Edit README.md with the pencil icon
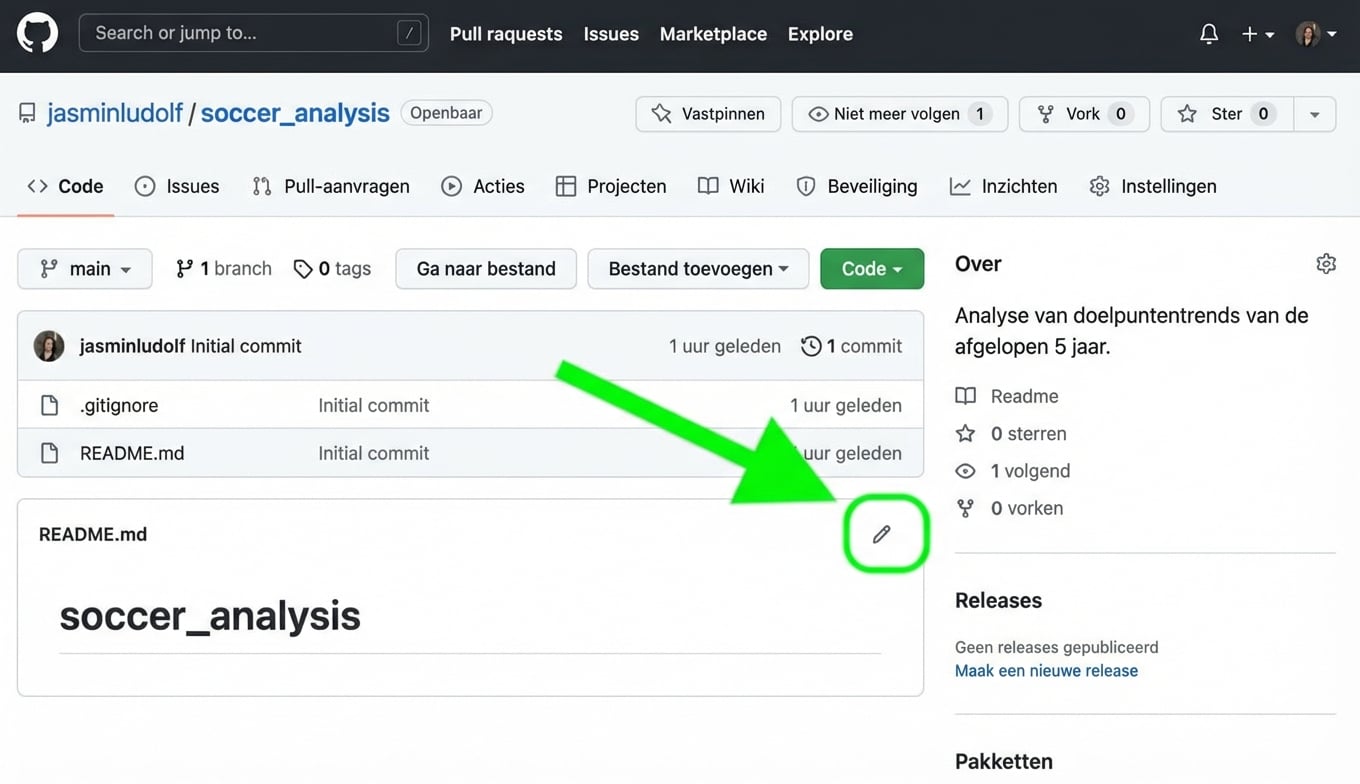 click(881, 535)
